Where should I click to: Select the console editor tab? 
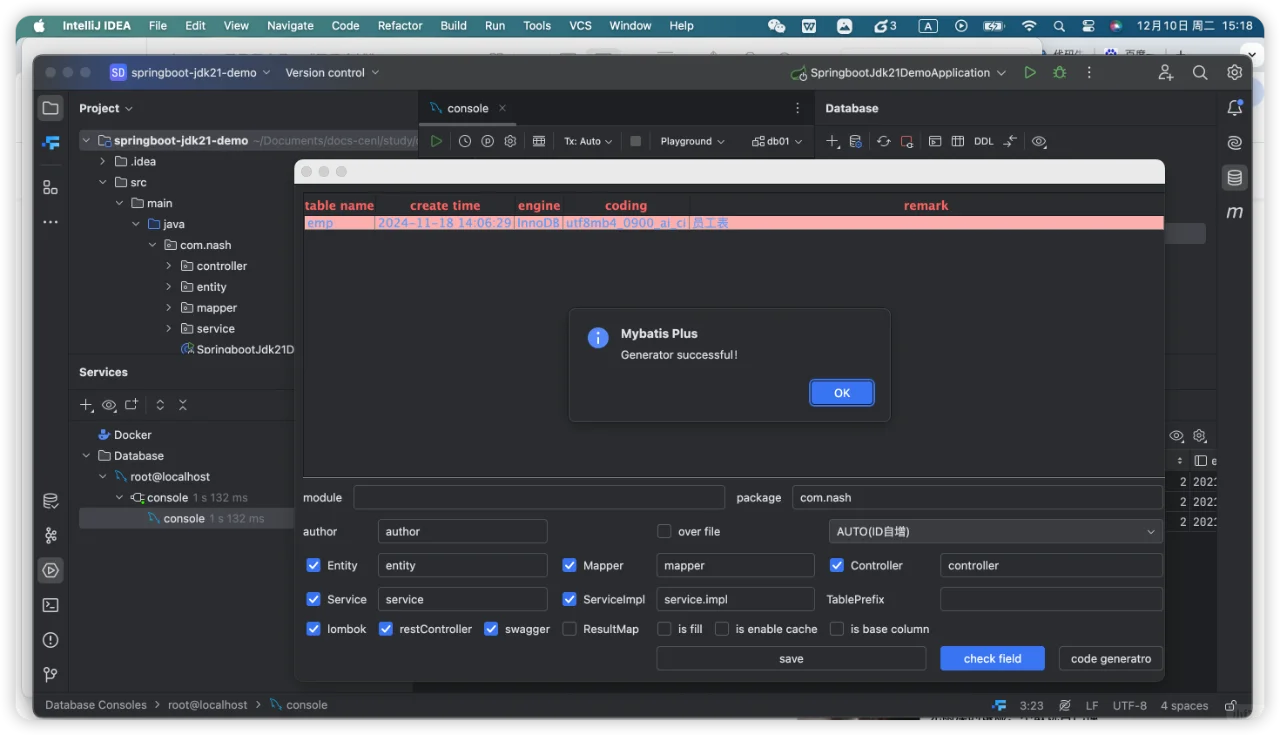pos(468,108)
